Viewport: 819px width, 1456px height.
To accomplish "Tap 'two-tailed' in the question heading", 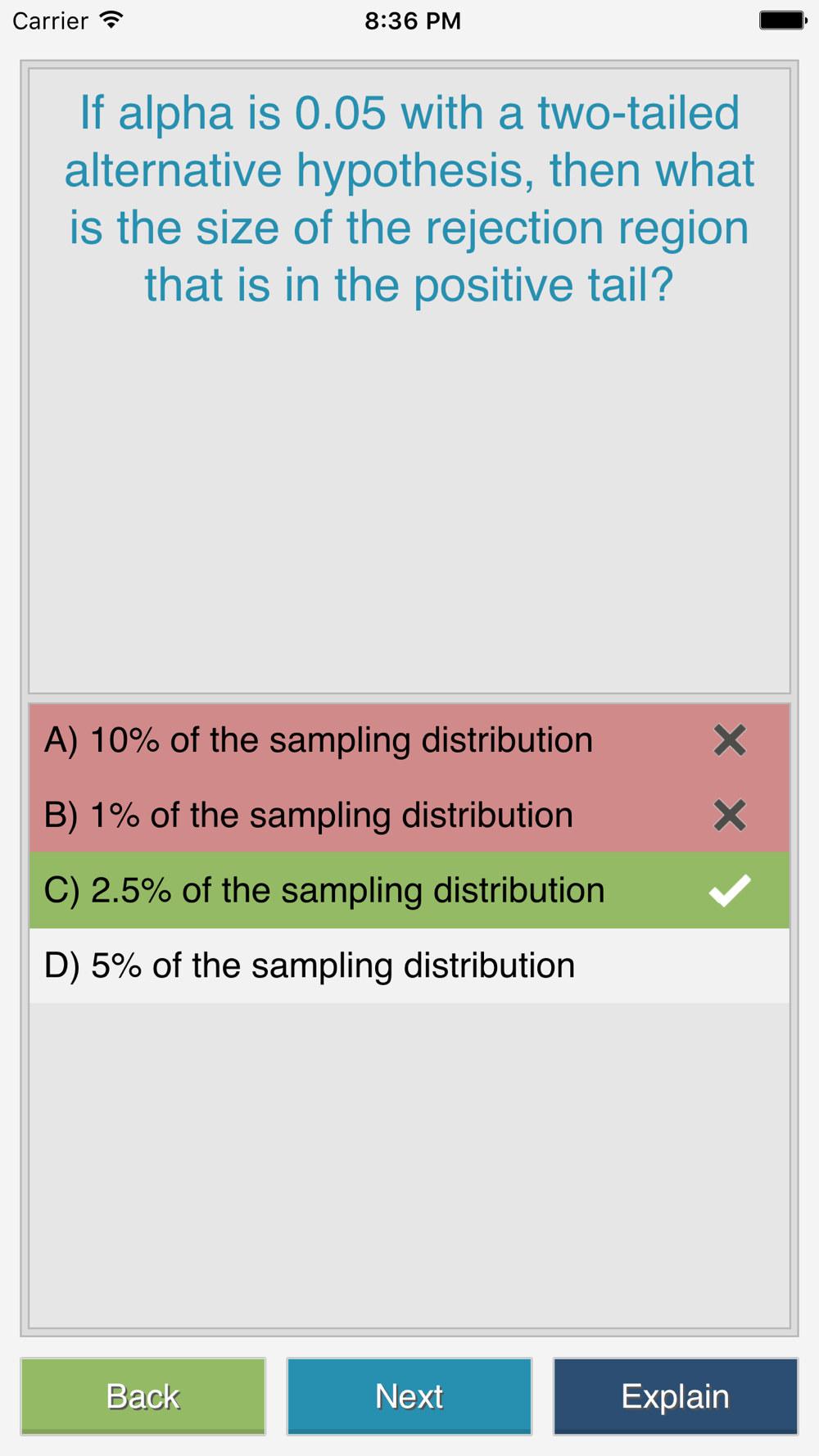I will [638, 113].
